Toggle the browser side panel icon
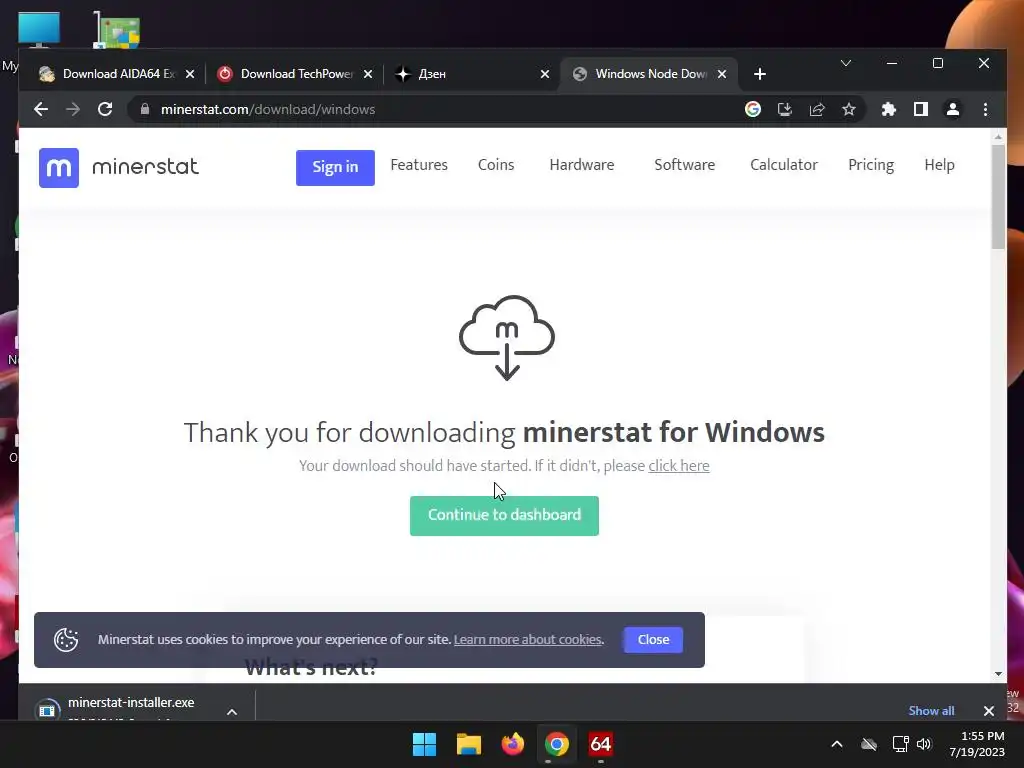Image resolution: width=1024 pixels, height=768 pixels. (x=921, y=109)
